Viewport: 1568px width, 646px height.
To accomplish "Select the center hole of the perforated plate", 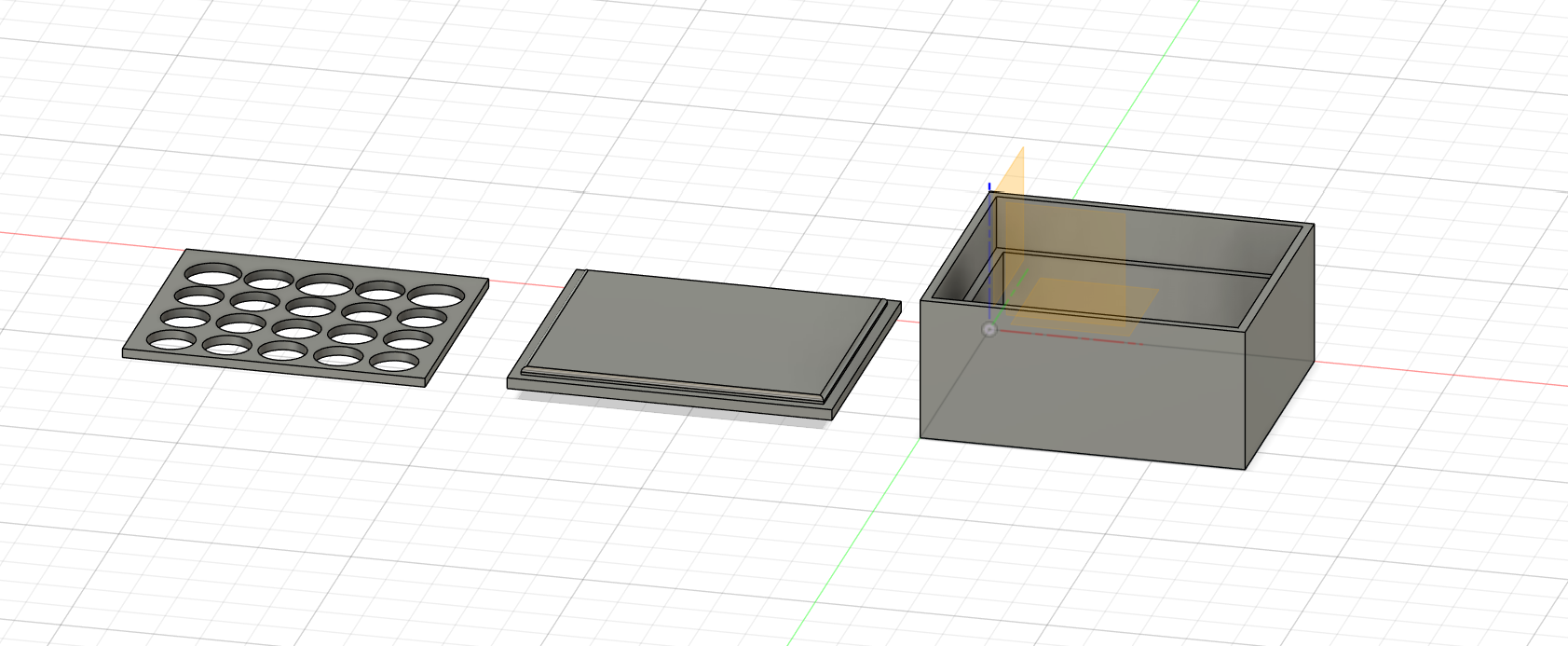I will (x=310, y=307).
